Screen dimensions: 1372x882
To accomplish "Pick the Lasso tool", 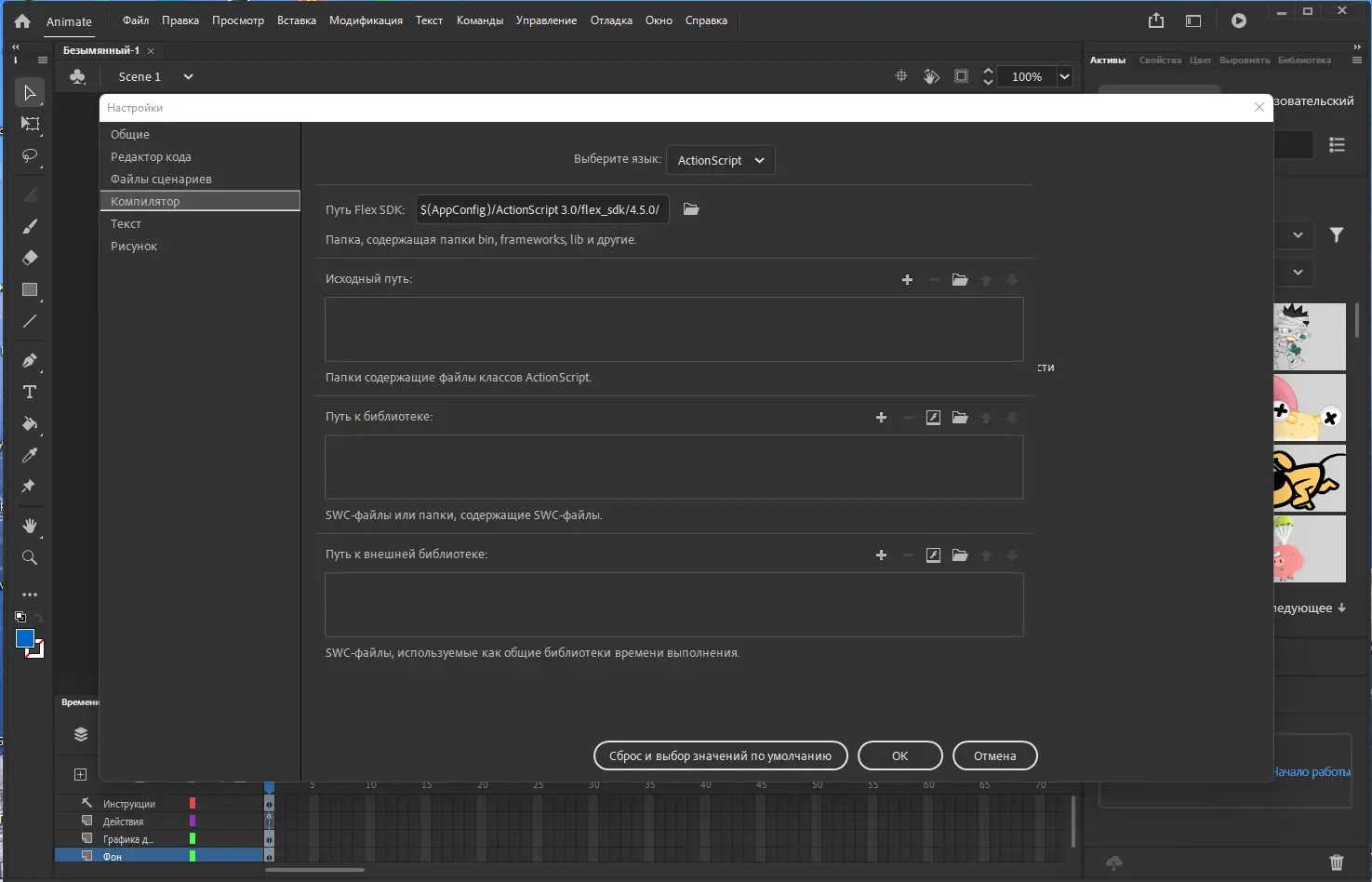I will click(x=30, y=155).
